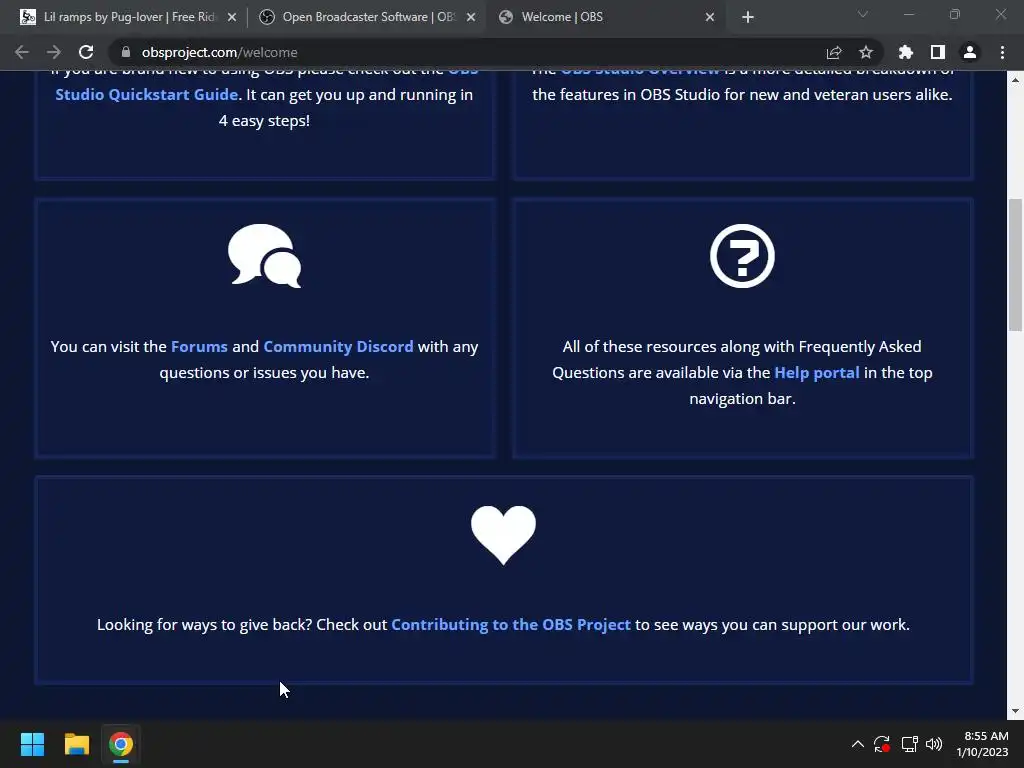Open Chrome three-dot menu

(x=1002, y=52)
